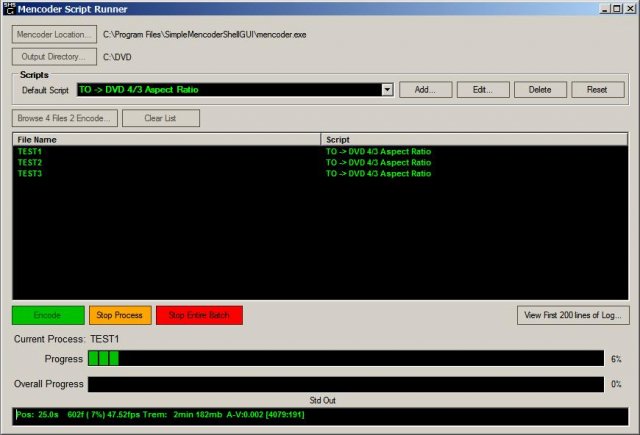The height and width of the screenshot is (435, 640).
Task: Reset the scripts list
Action: coord(598,90)
